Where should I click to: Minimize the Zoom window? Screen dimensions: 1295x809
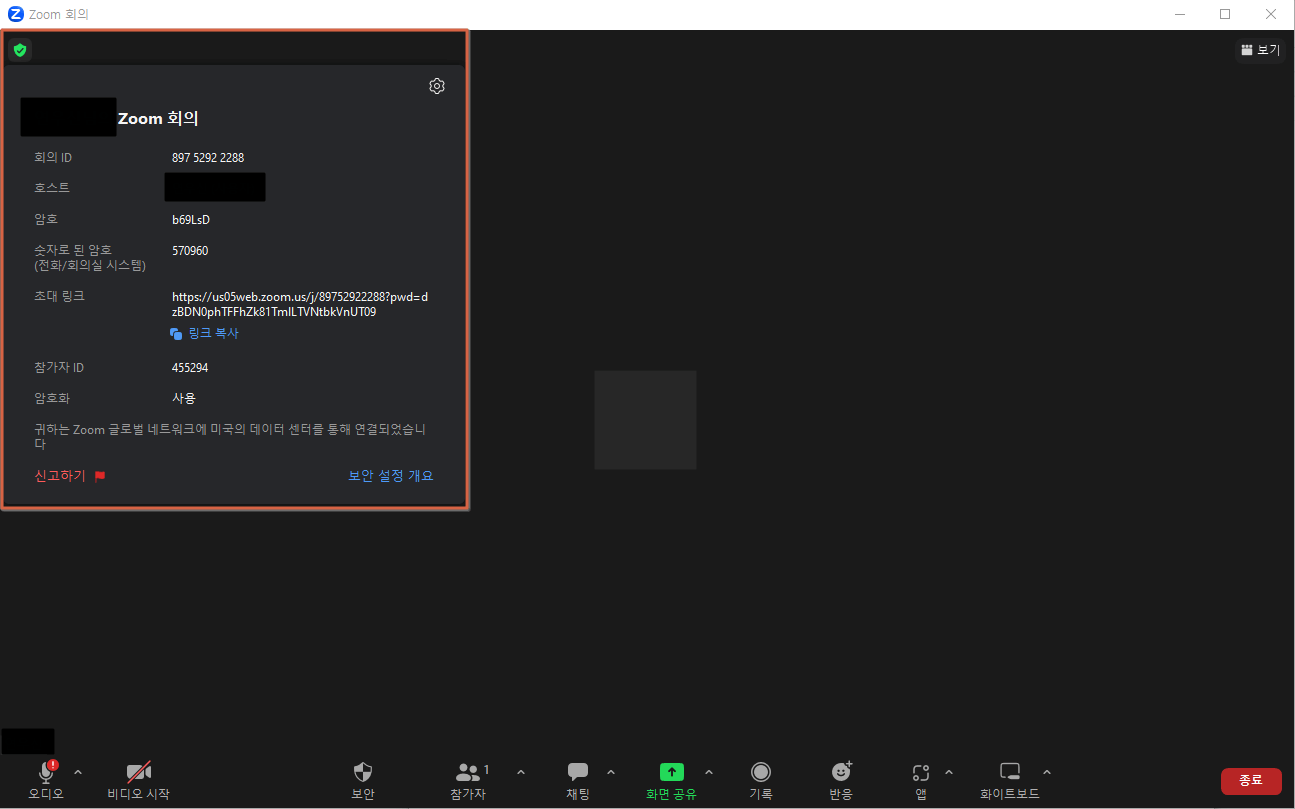pyautogui.click(x=1181, y=14)
